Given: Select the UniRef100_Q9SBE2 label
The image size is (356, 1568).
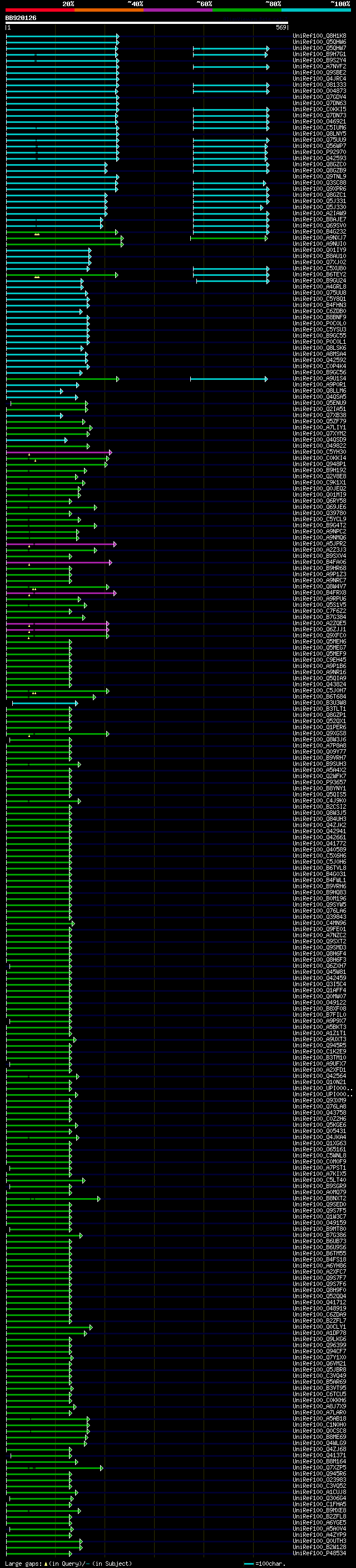Looking at the screenshot, I should point(319,73).
